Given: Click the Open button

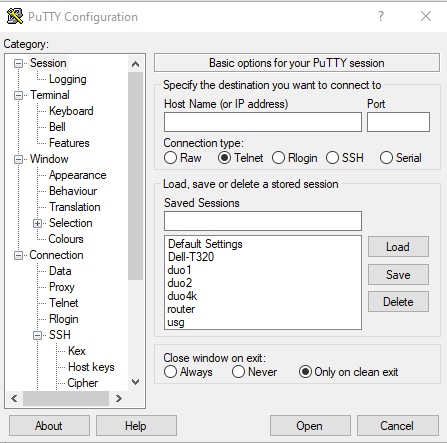Looking at the screenshot, I should 310,426.
